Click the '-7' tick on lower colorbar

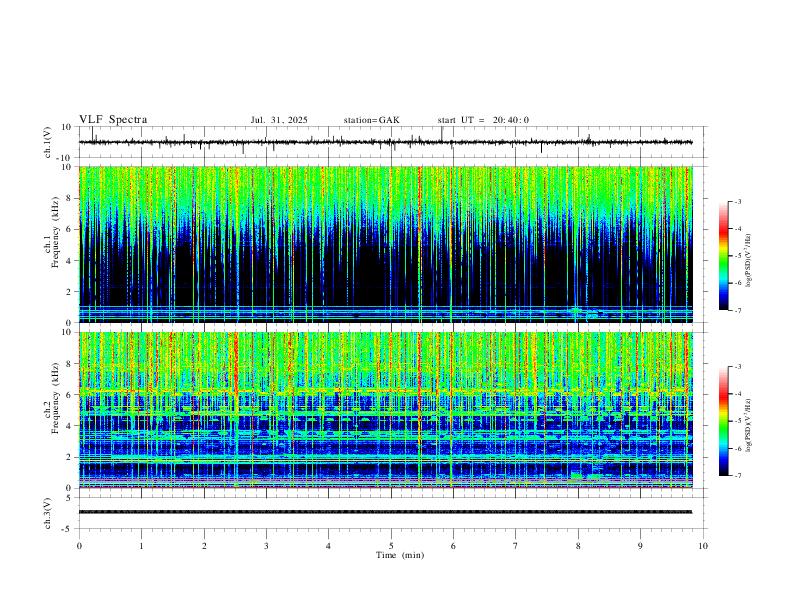point(737,476)
